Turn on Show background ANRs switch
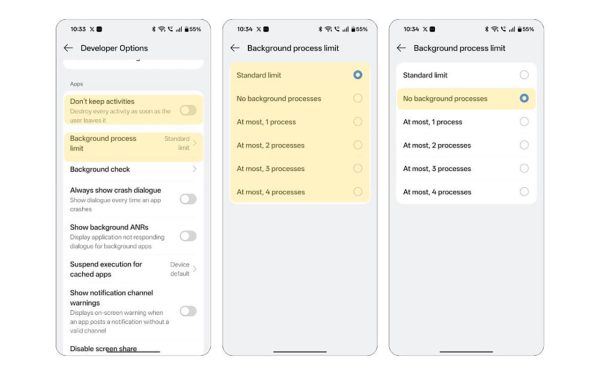Viewport: 600px width, 375px height. point(188,236)
